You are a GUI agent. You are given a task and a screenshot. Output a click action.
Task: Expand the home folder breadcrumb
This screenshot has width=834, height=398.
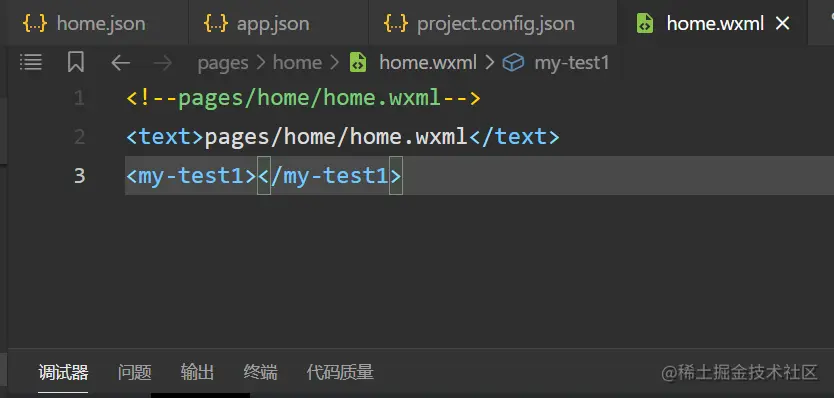[x=297, y=63]
